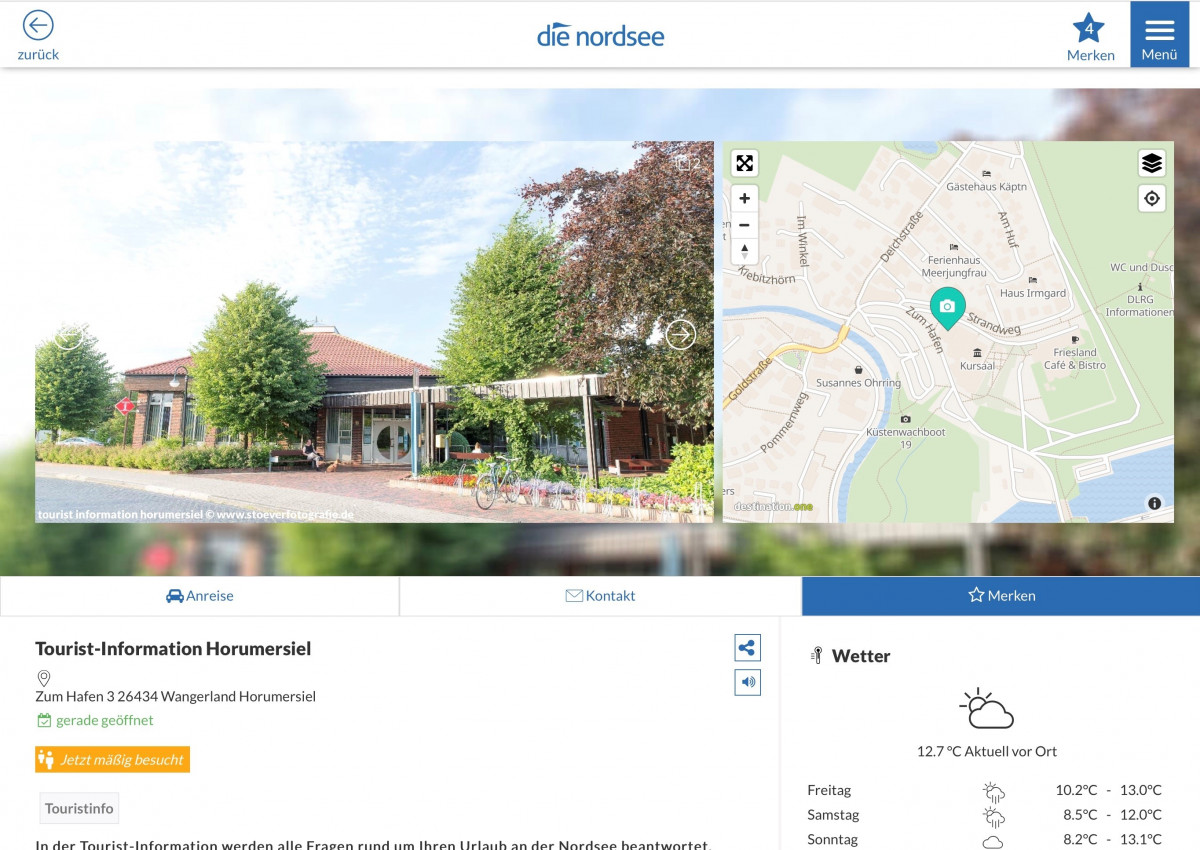The height and width of the screenshot is (850, 1200).
Task: Expand map to fullscreen
Action: (744, 163)
